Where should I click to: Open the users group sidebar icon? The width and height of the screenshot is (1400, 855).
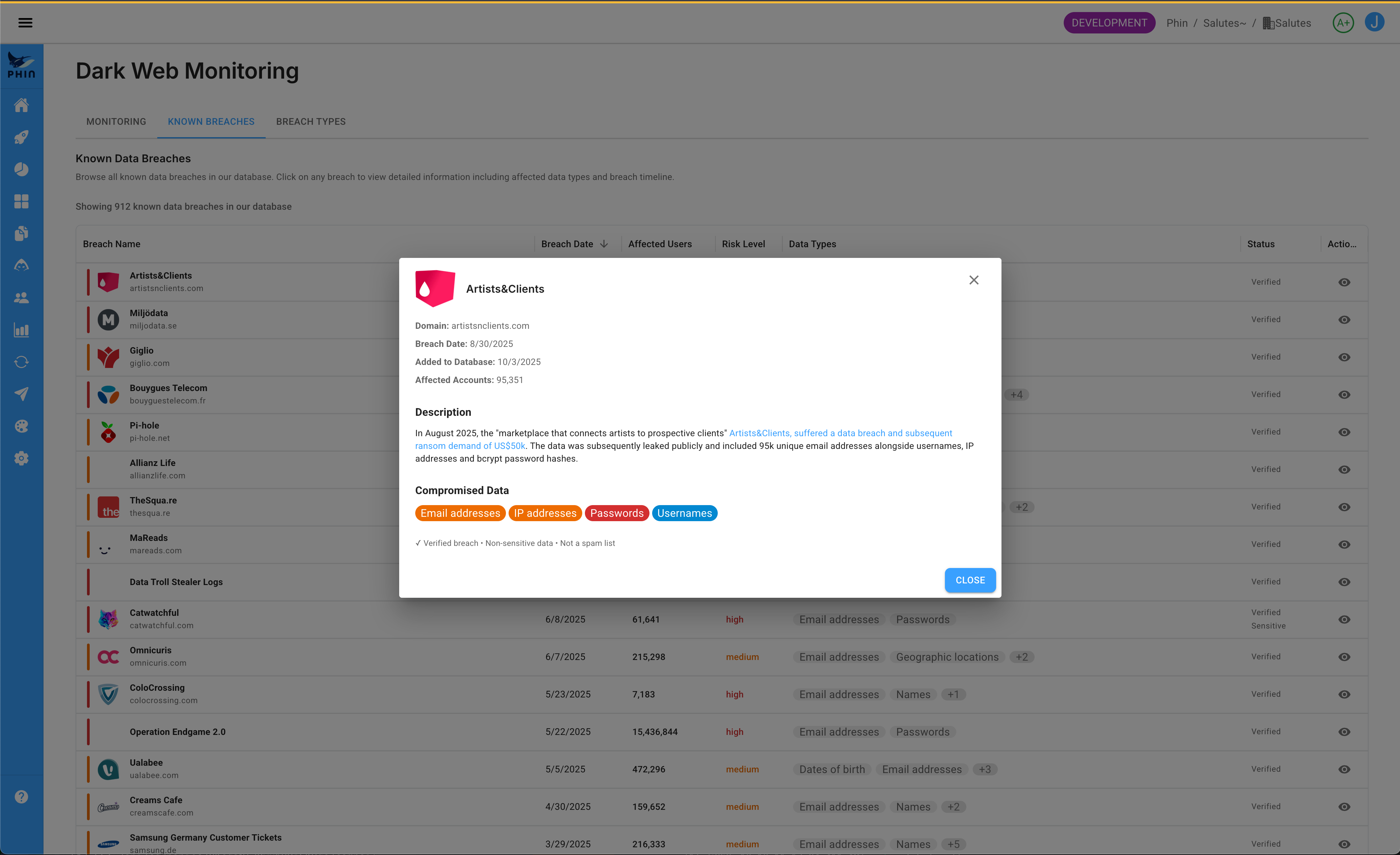[x=22, y=298]
